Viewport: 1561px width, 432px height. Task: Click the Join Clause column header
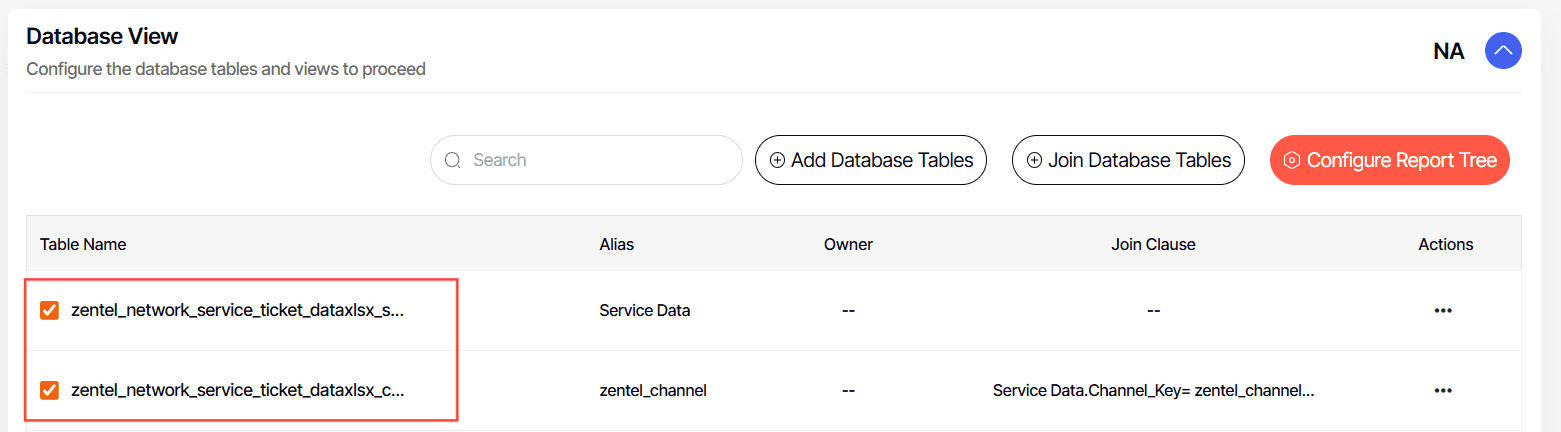point(1153,244)
